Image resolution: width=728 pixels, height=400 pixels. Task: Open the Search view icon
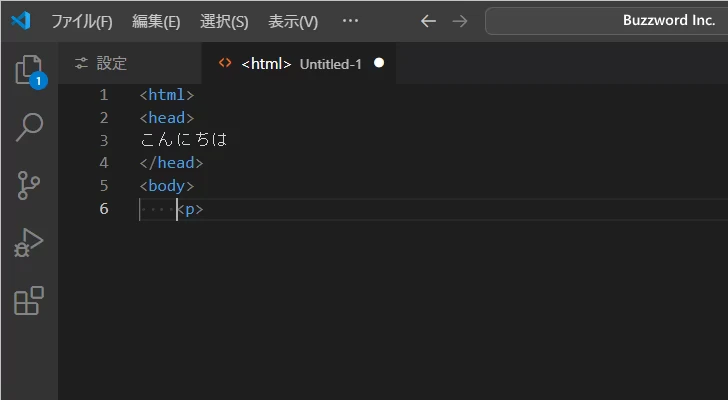point(29,127)
